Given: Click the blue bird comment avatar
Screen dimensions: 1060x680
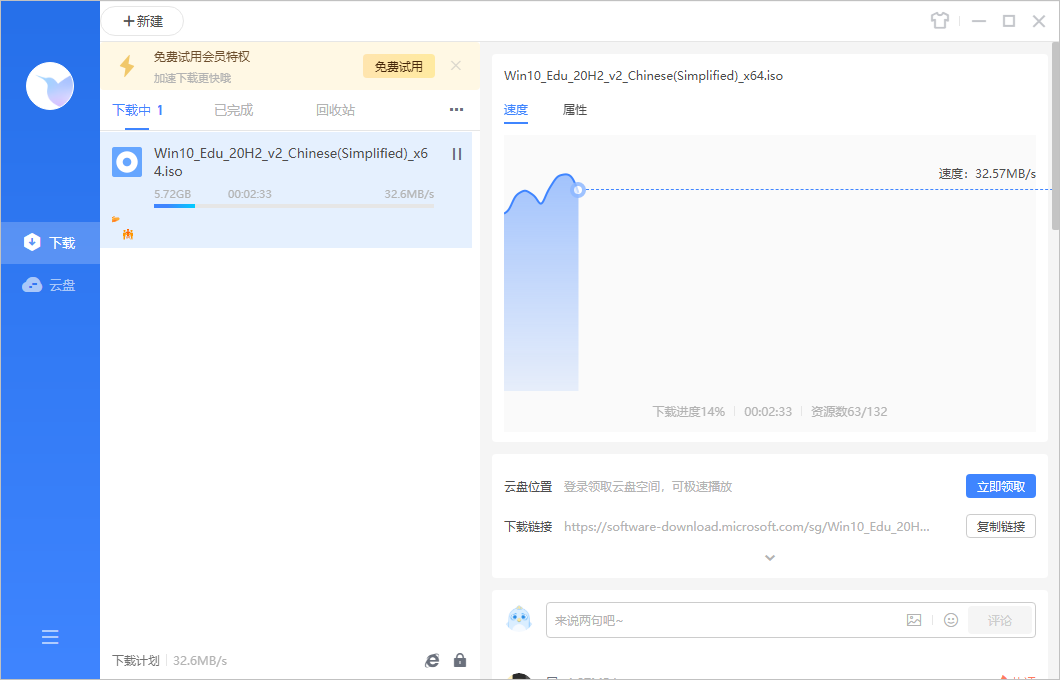Looking at the screenshot, I should (x=519, y=618).
